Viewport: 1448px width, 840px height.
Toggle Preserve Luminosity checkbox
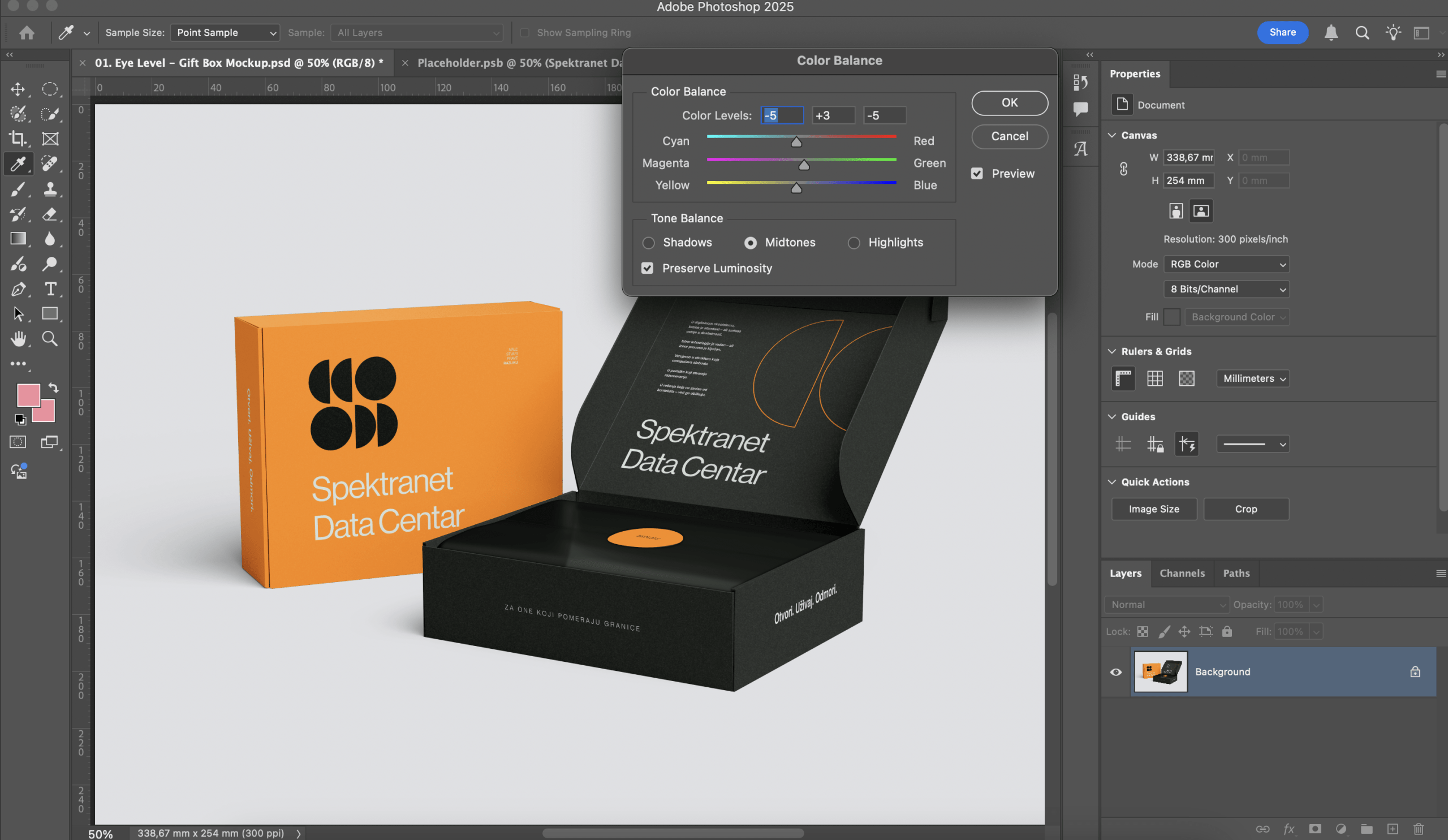click(647, 268)
